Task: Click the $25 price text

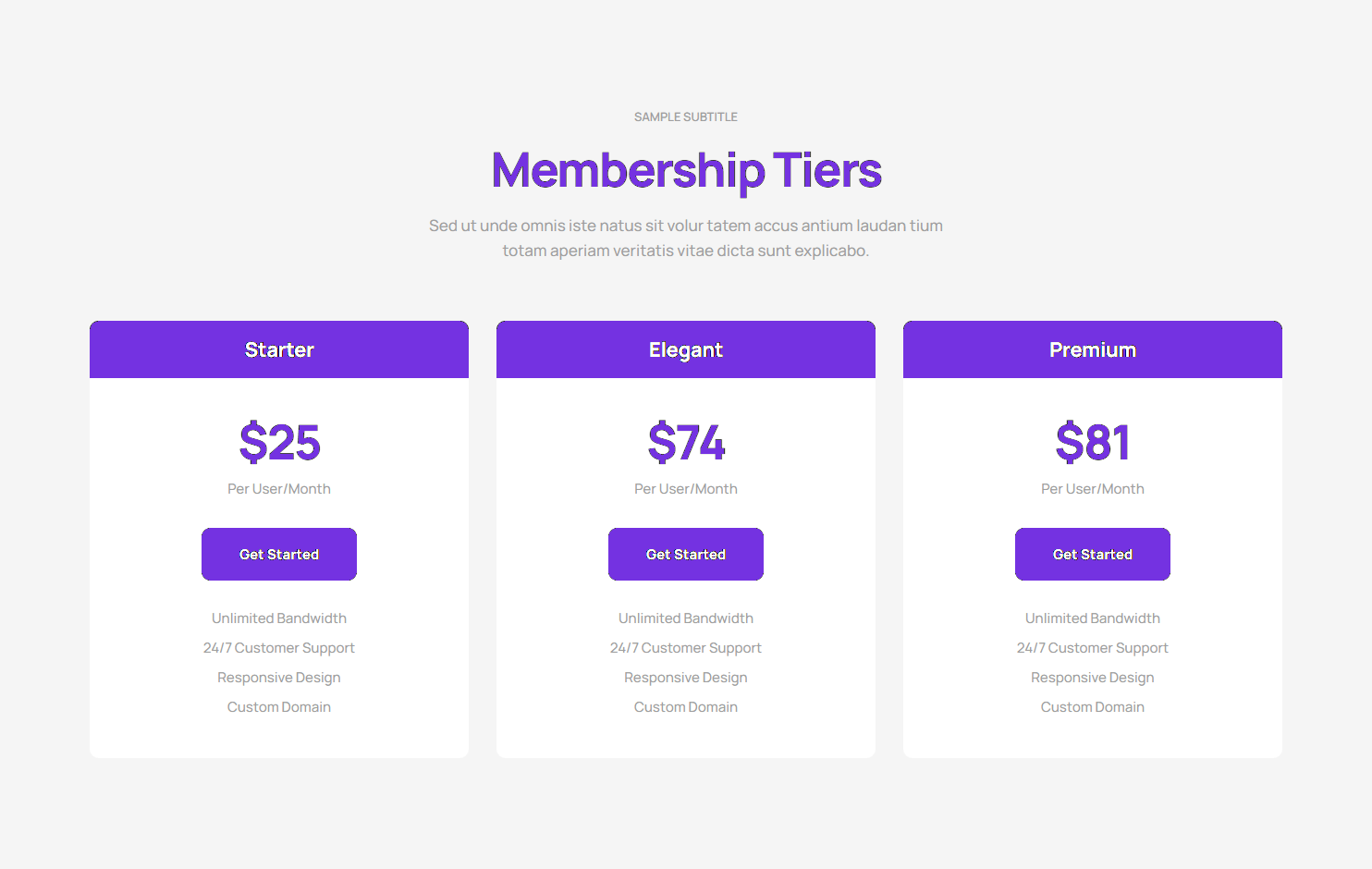Action: coord(279,442)
